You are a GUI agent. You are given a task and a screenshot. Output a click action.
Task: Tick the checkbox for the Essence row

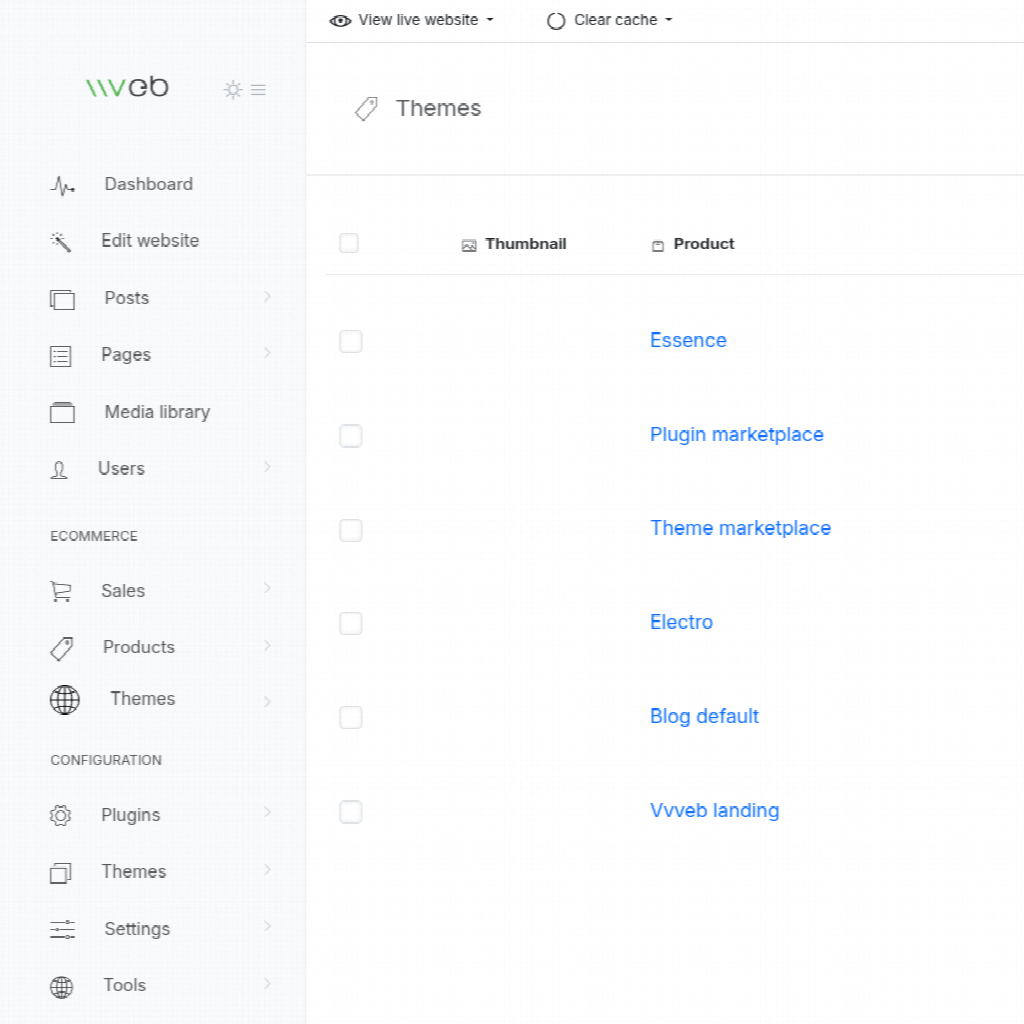[x=350, y=342]
